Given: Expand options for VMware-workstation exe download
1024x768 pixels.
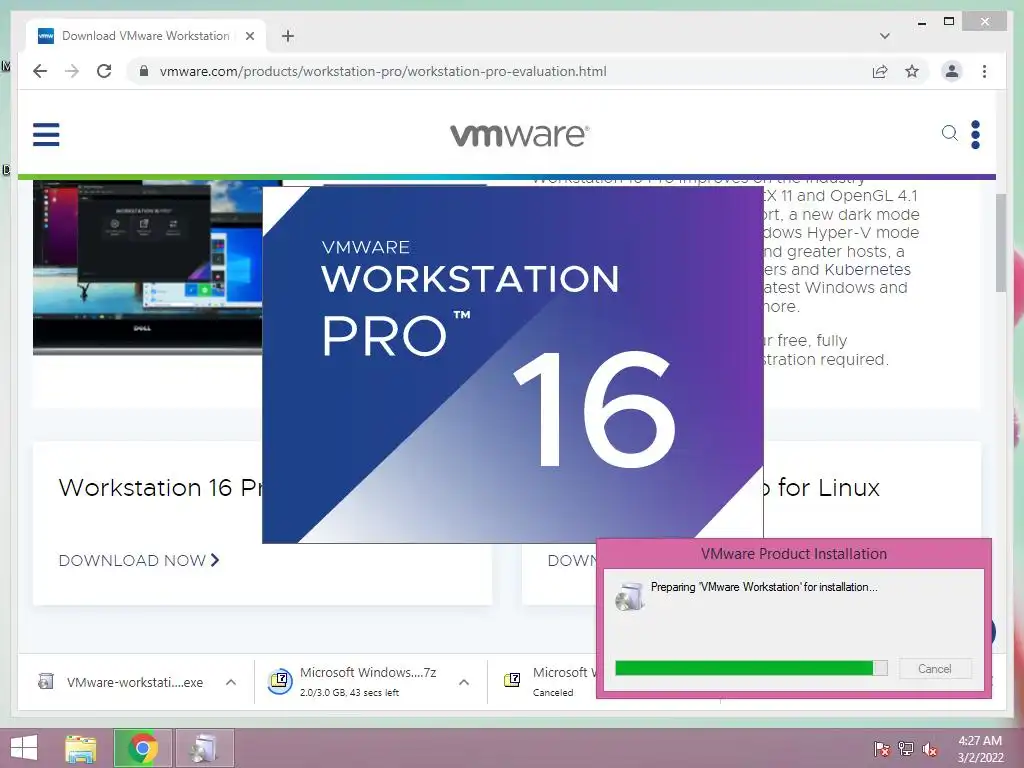Looking at the screenshot, I should [x=231, y=682].
